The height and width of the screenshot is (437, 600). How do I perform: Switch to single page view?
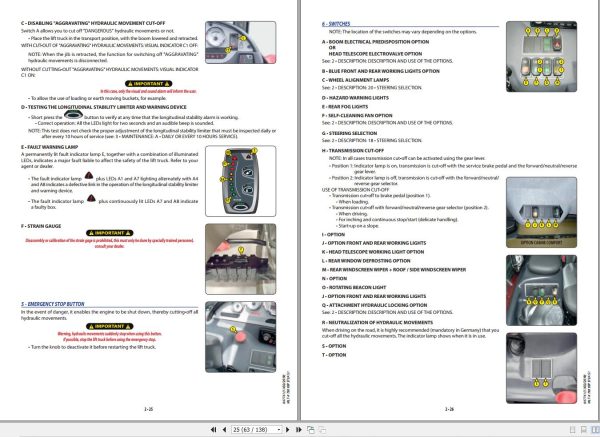click(x=572, y=430)
